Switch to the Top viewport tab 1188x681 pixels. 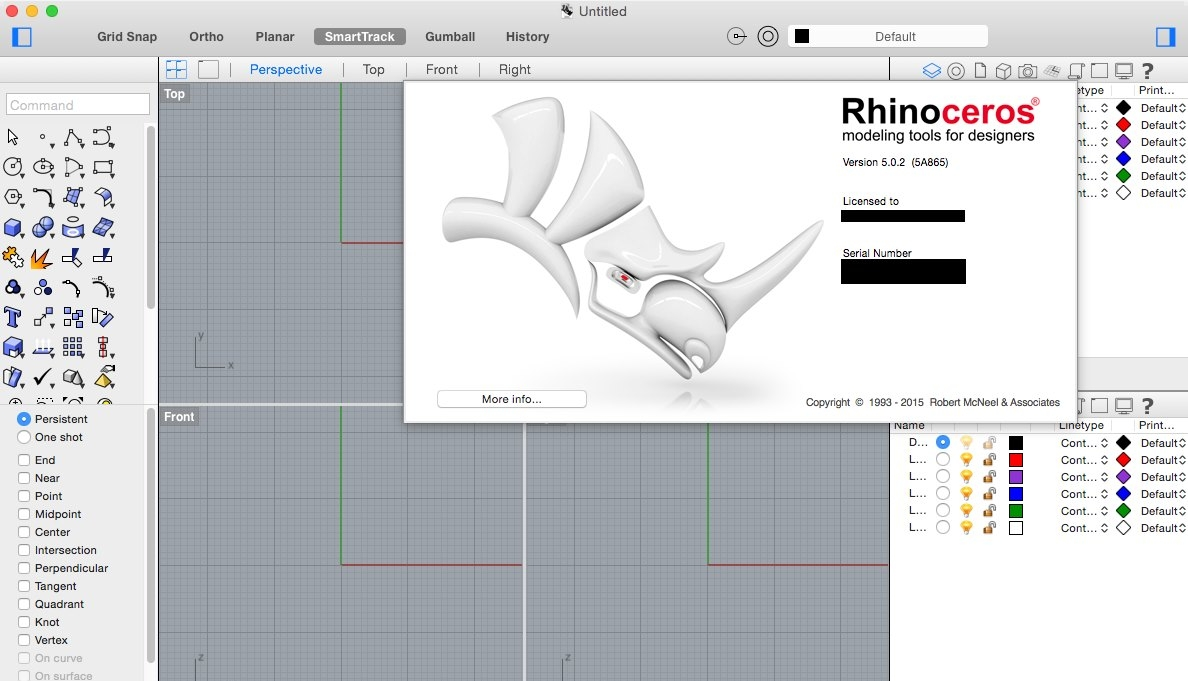click(374, 70)
